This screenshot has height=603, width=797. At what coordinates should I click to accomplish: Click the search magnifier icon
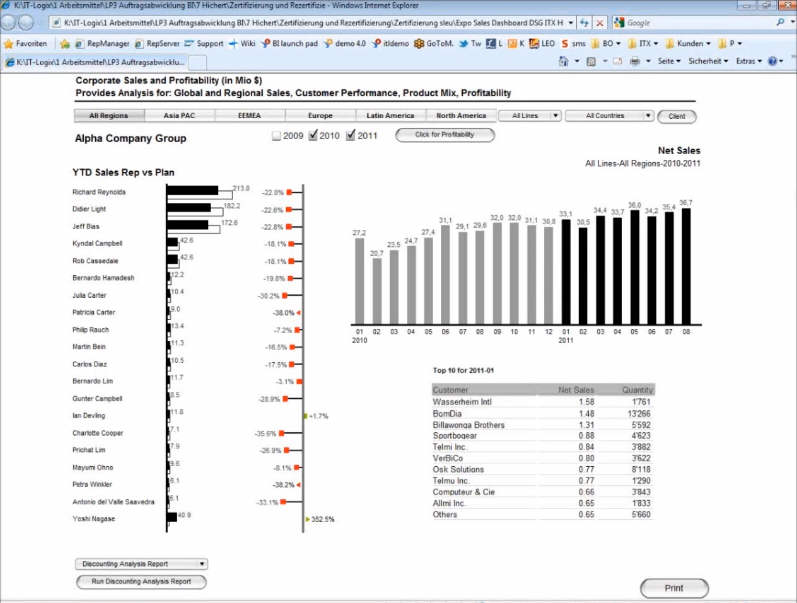[x=780, y=22]
